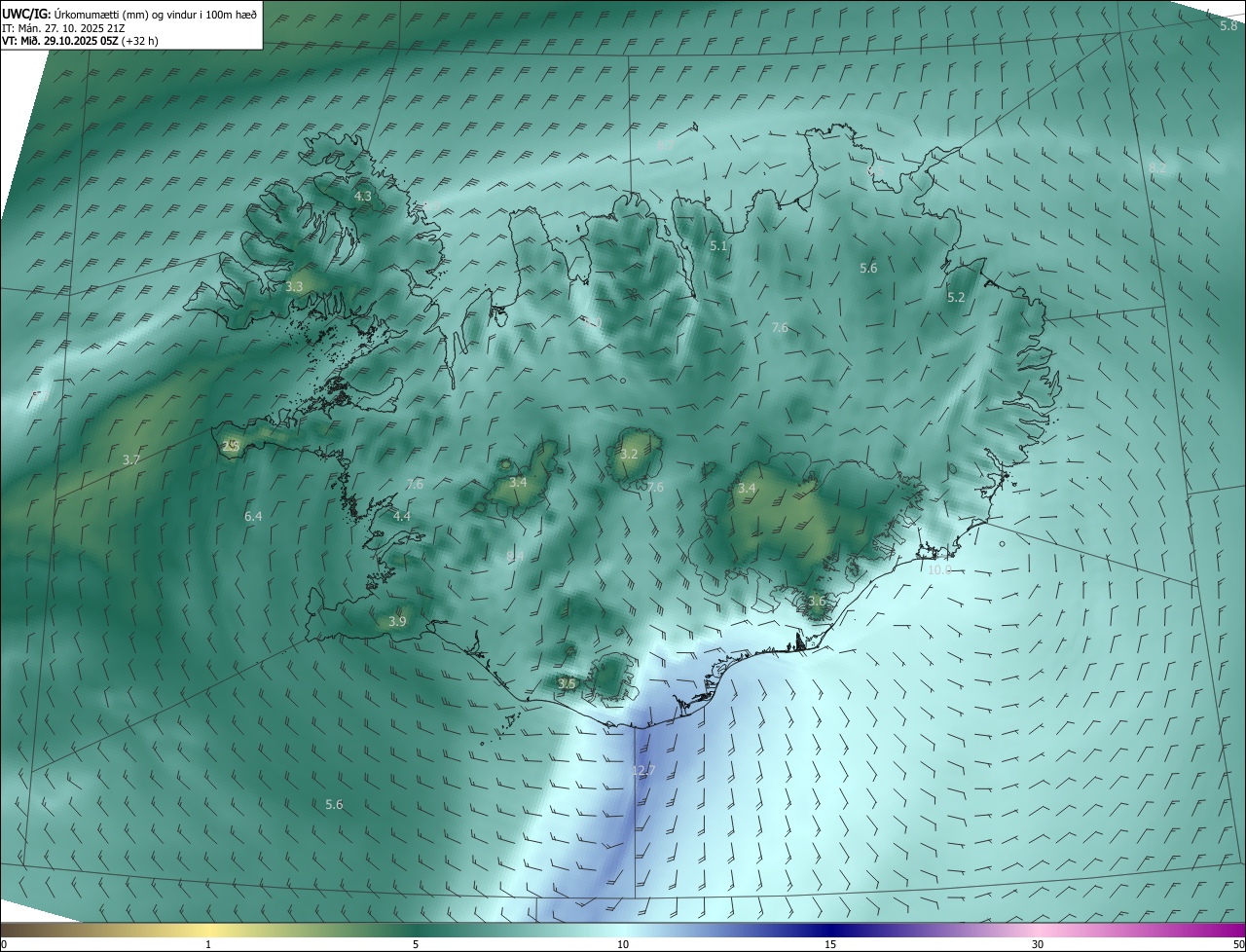The width and height of the screenshot is (1246, 952).
Task: Click the 12.7 maximum value label
Action: tap(644, 771)
